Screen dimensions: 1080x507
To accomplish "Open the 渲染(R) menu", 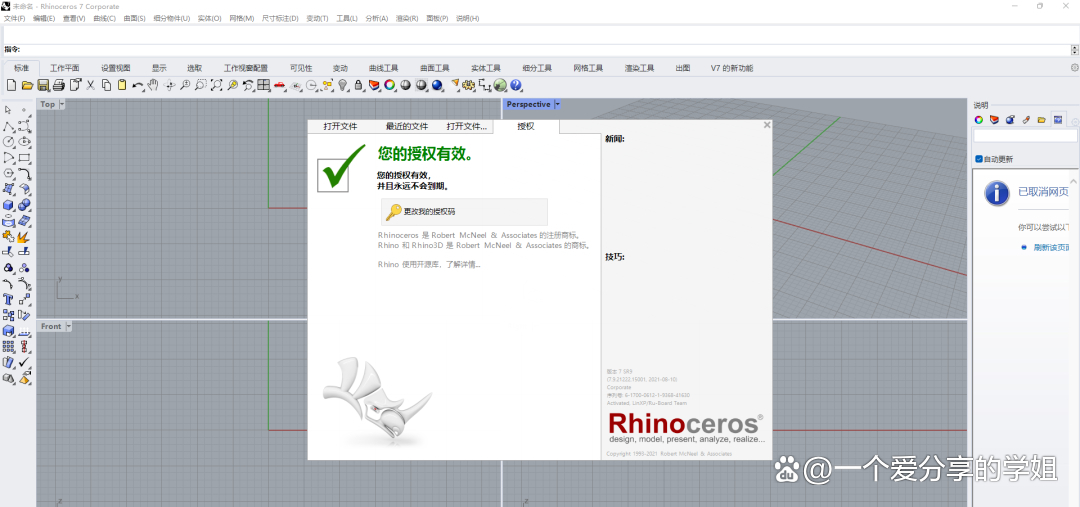I will tap(407, 18).
